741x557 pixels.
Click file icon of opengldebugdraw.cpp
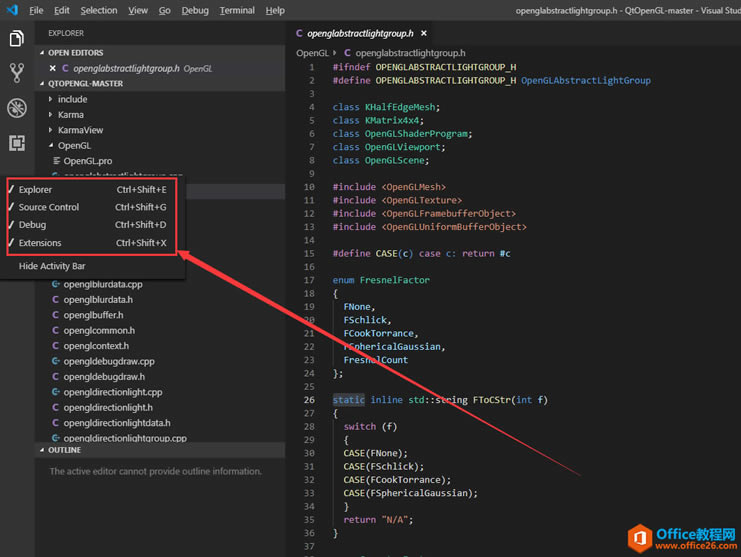(56, 361)
